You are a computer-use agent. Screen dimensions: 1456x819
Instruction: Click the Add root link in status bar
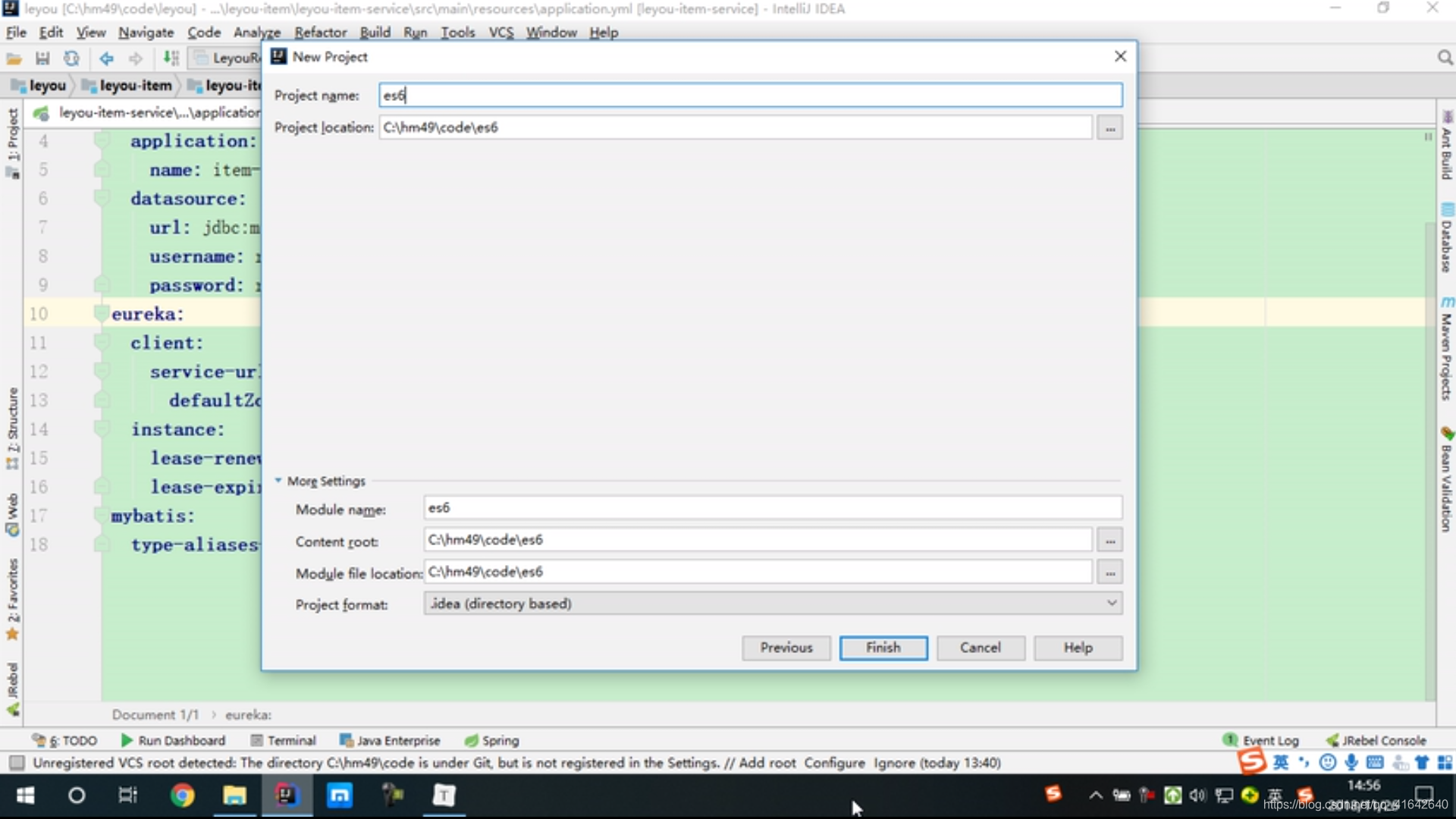tap(767, 763)
